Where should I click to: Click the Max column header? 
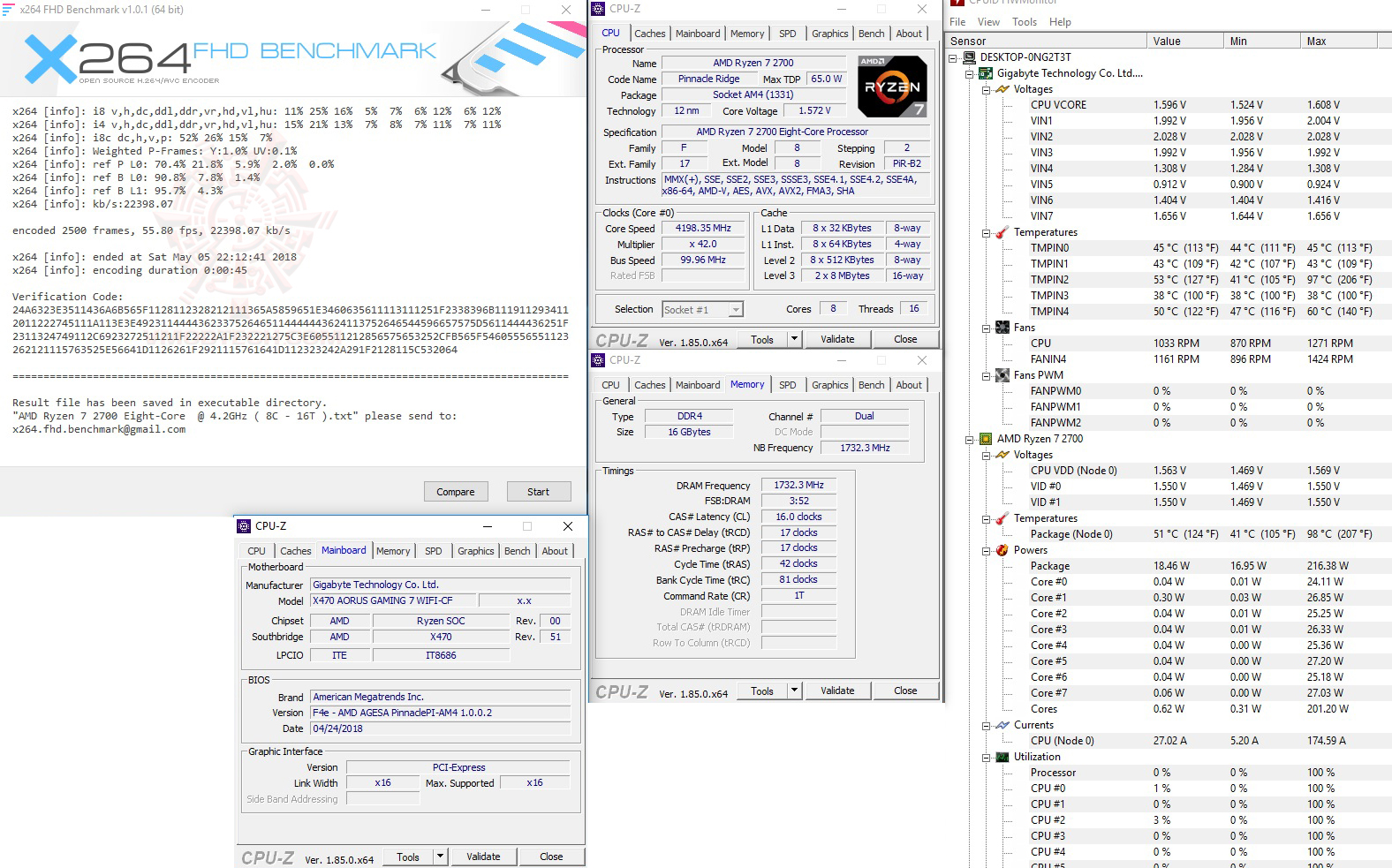[x=1338, y=41]
